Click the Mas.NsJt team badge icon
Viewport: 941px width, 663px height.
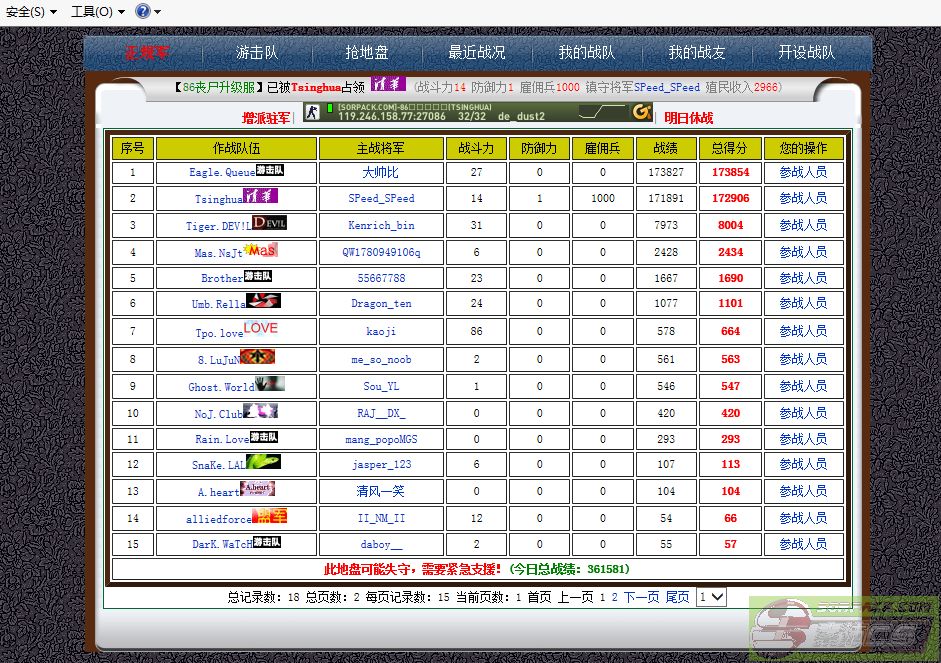260,250
